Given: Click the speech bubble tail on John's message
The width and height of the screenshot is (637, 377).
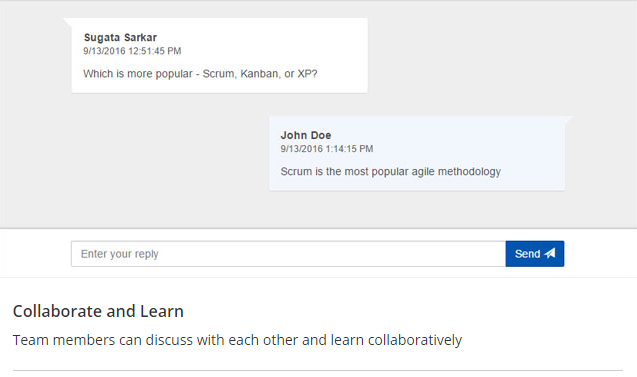Looking at the screenshot, I should tap(569, 120).
